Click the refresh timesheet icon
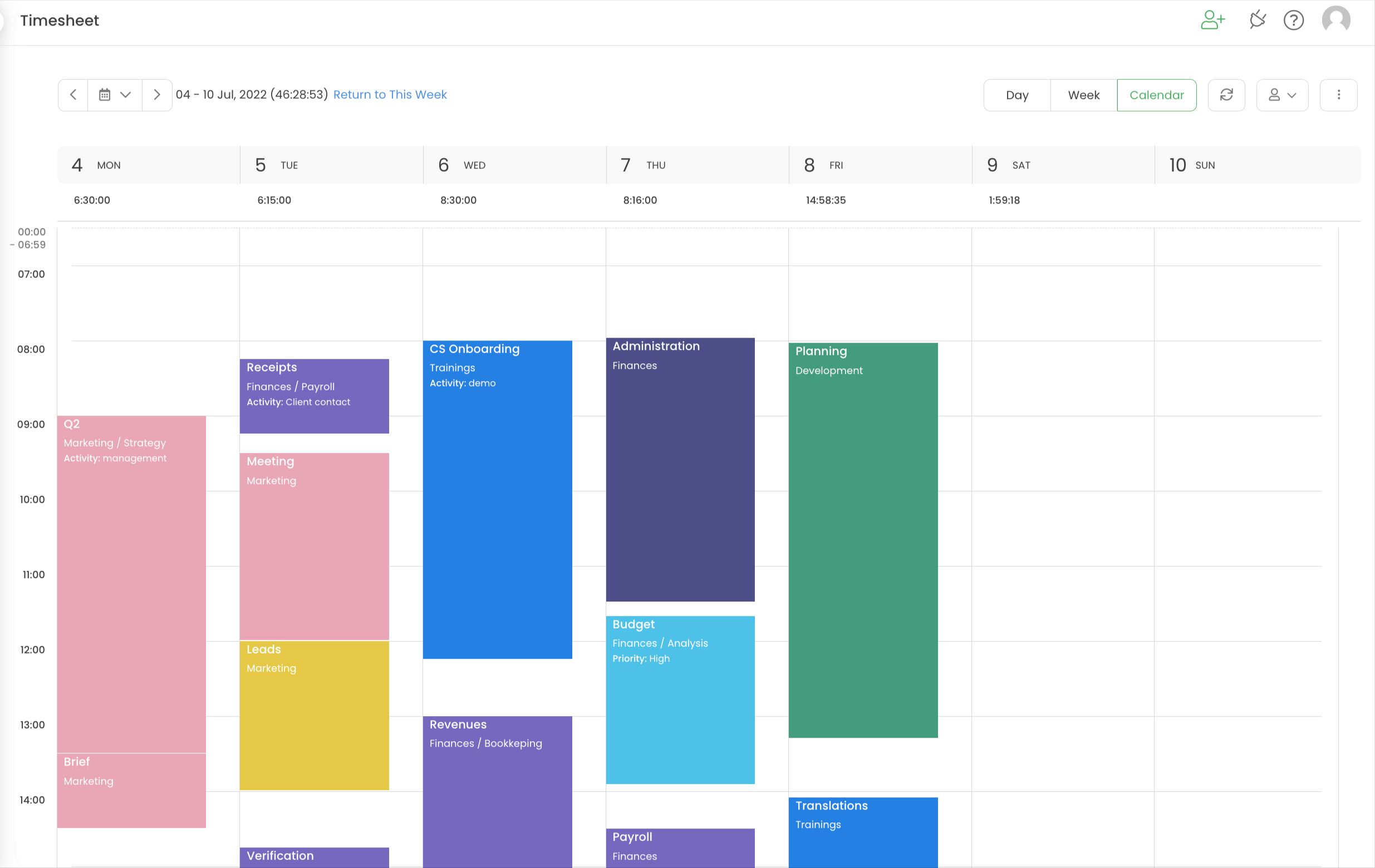 (x=1226, y=95)
